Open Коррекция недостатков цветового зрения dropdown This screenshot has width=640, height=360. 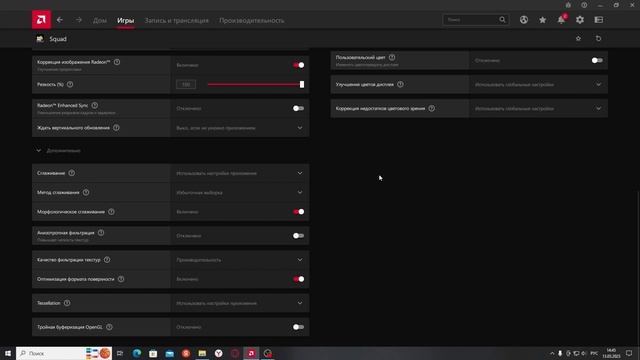[538, 109]
